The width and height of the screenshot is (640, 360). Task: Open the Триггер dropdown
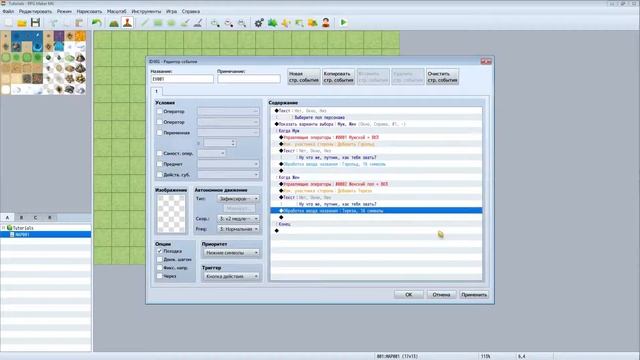231,276
